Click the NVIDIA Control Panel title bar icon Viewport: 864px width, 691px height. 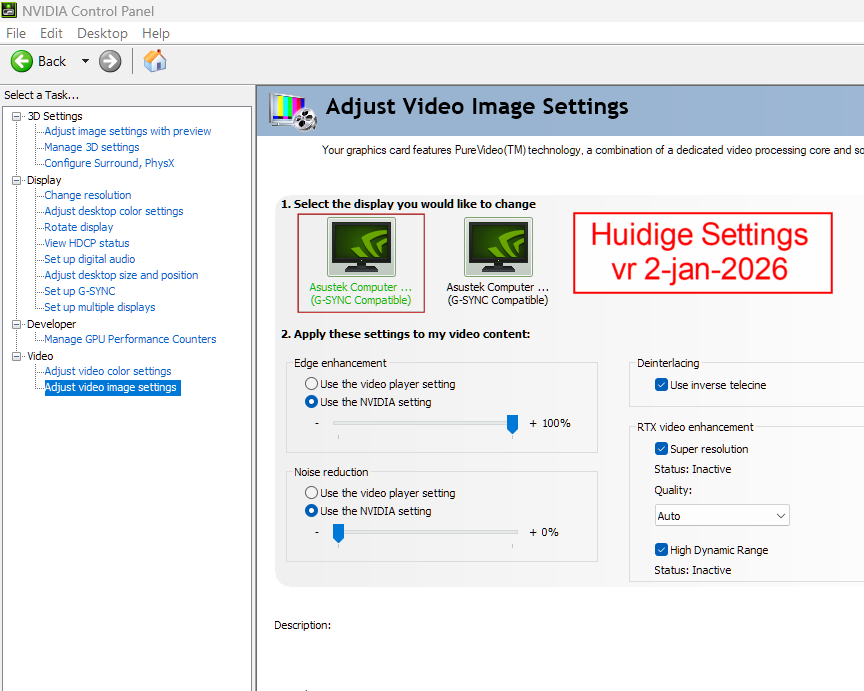pos(9,10)
